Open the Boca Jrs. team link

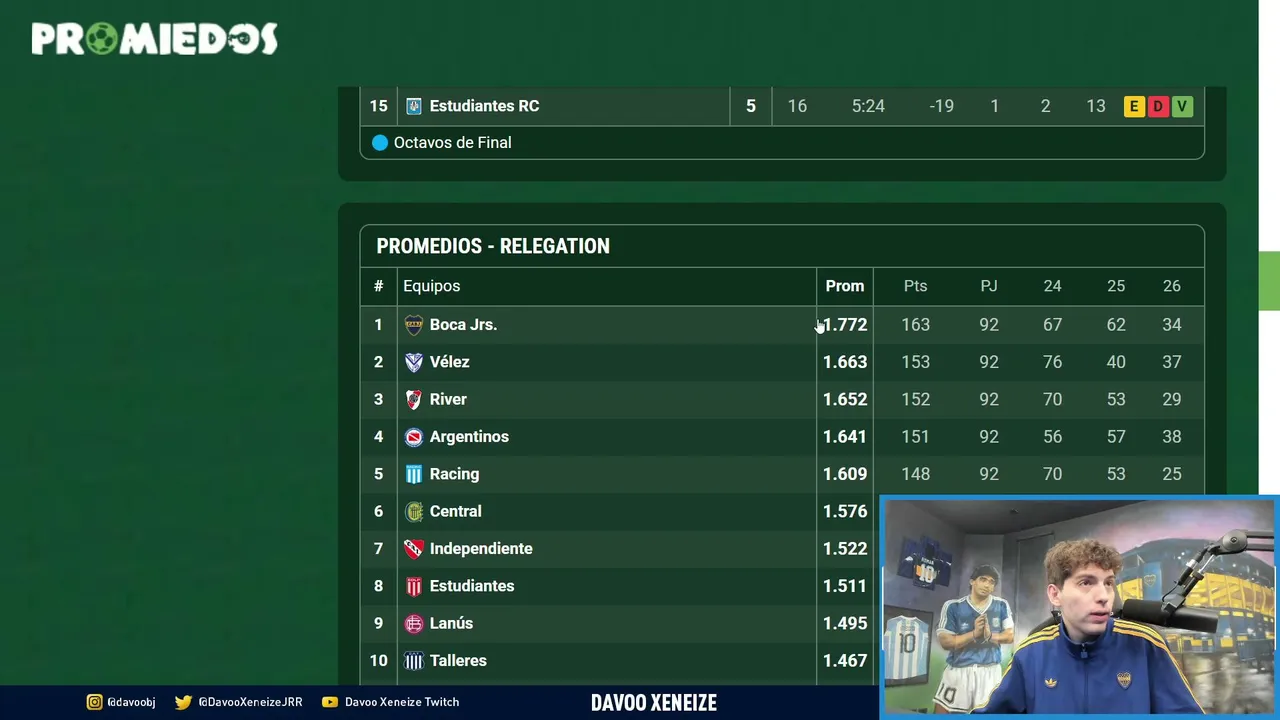click(463, 325)
